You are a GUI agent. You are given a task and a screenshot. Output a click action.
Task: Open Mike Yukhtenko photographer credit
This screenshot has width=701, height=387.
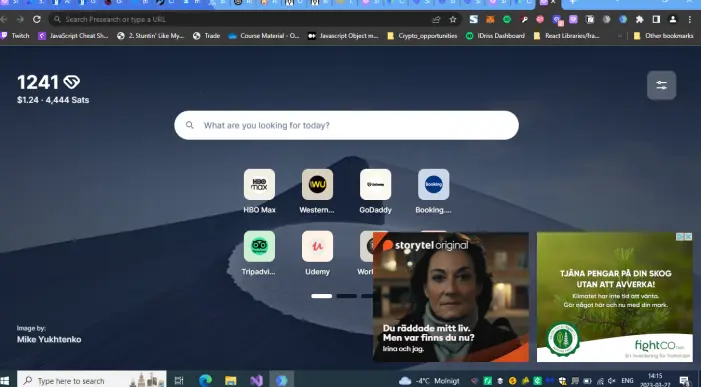(49, 339)
